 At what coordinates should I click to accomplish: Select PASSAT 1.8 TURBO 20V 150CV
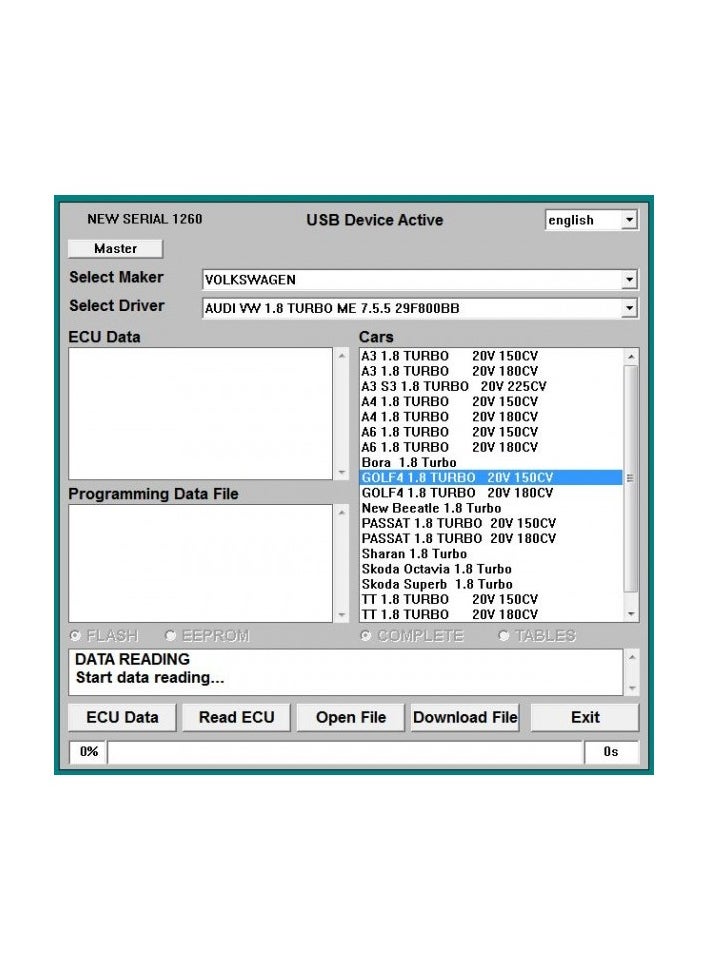491,523
